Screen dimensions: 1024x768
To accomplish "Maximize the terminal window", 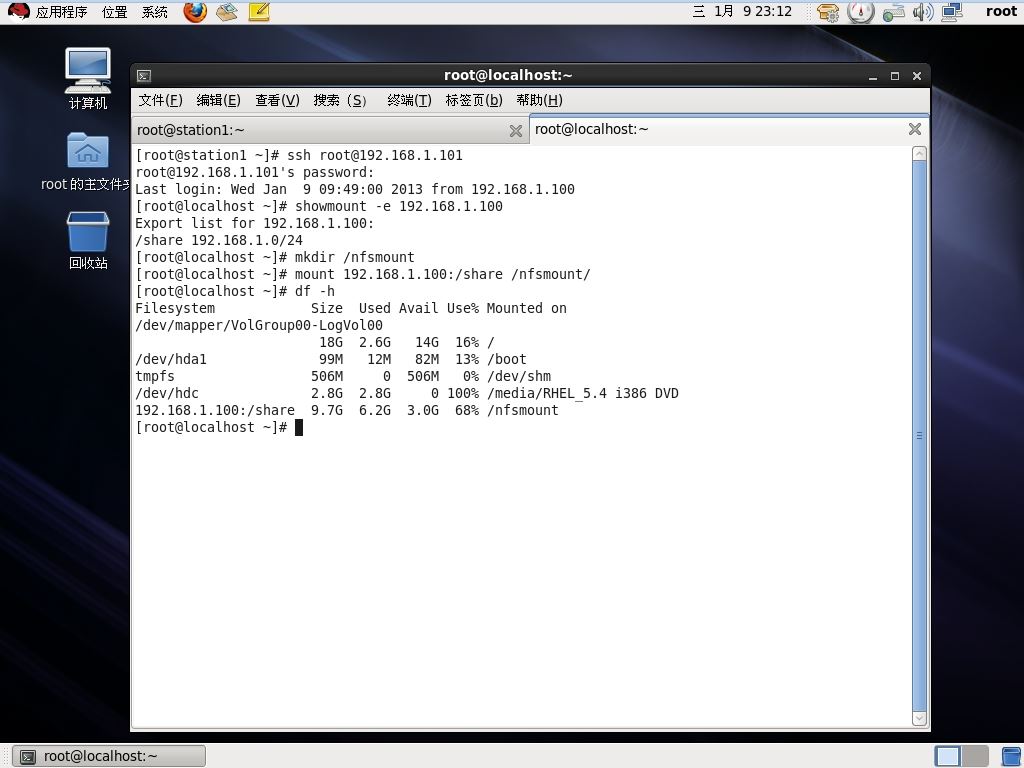I will click(895, 76).
